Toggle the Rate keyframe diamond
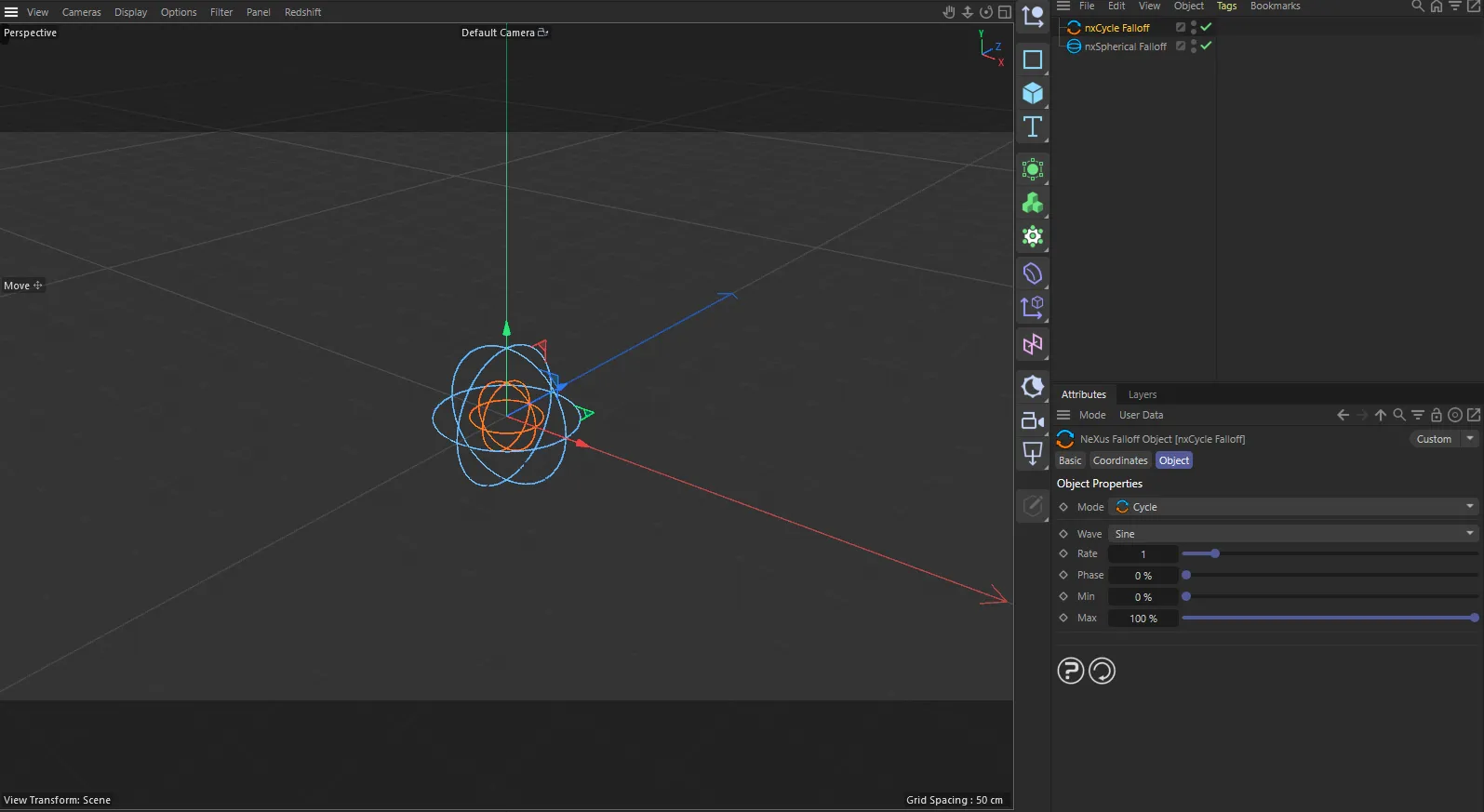Image resolution: width=1484 pixels, height=812 pixels. [x=1063, y=553]
